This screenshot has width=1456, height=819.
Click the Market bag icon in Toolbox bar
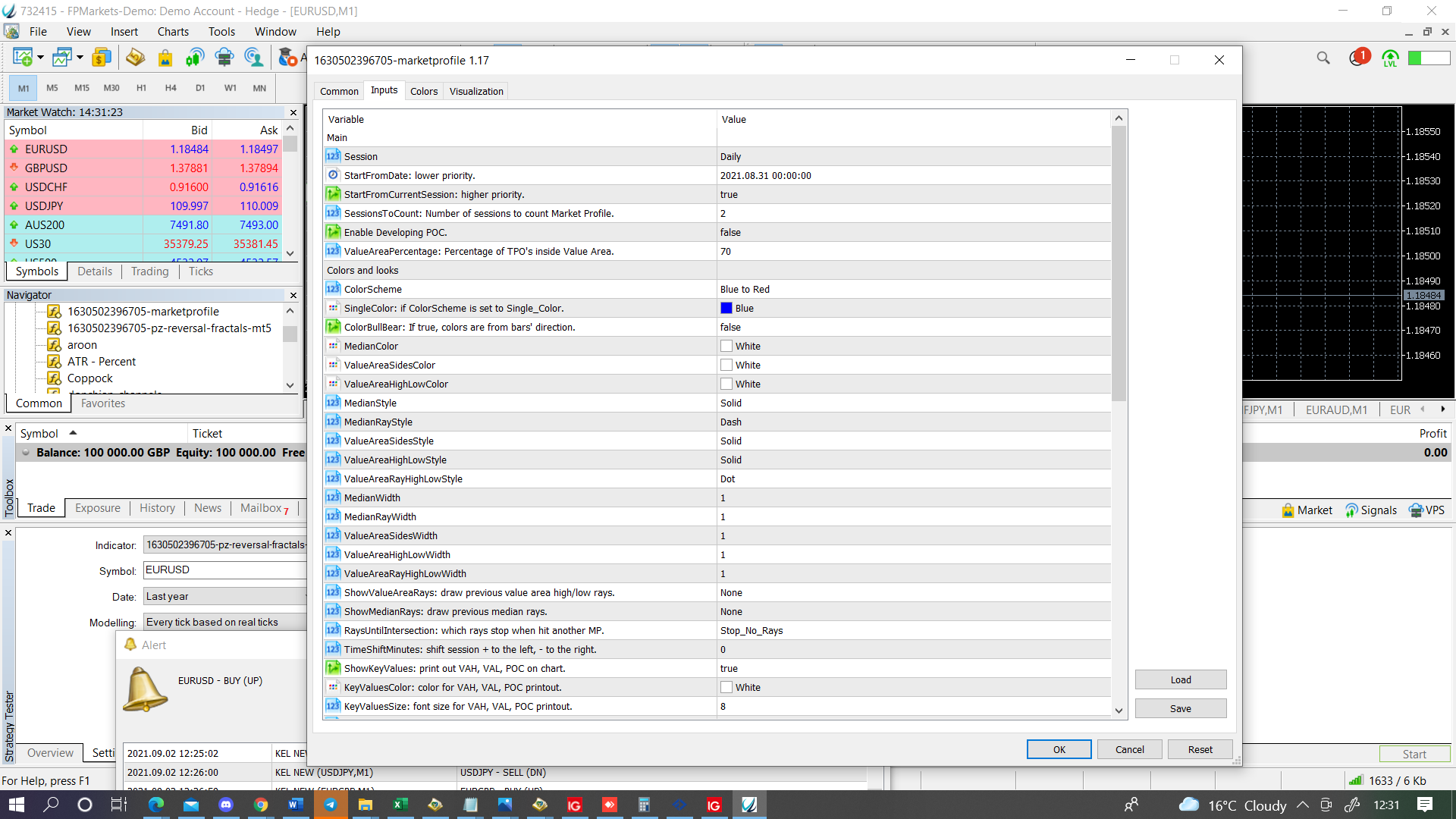[x=1288, y=510]
